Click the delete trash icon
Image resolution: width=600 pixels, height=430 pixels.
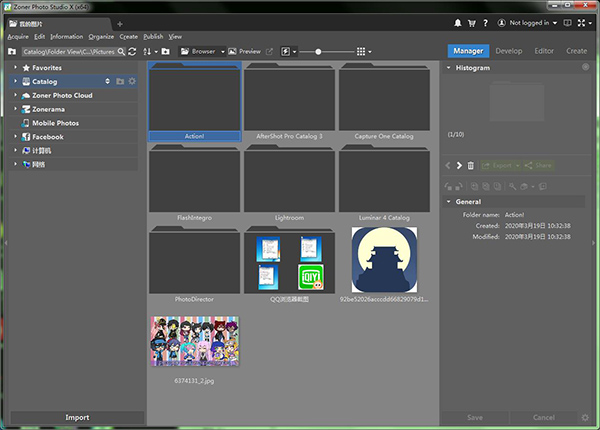tap(471, 166)
